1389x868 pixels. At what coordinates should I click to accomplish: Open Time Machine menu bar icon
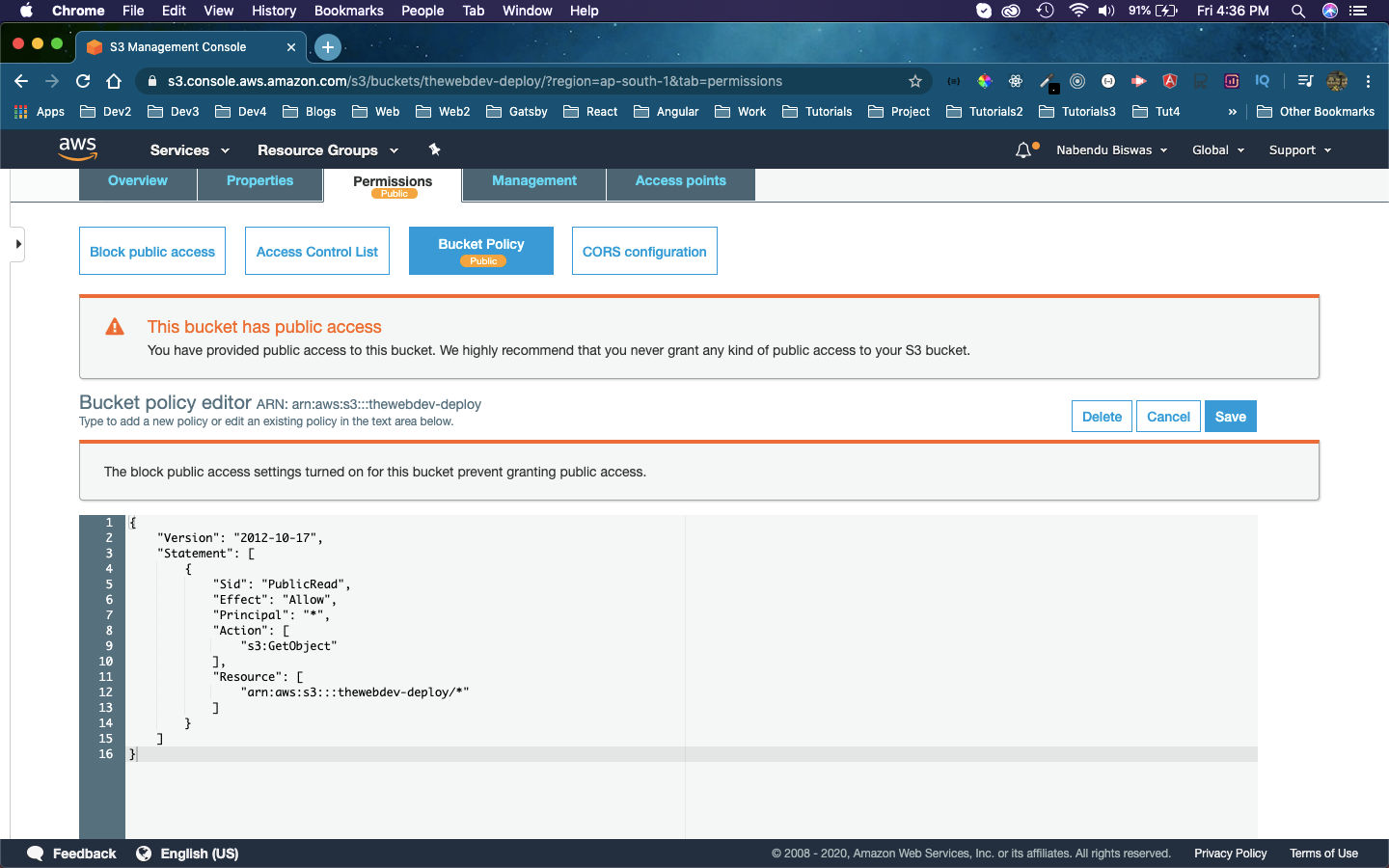[x=1046, y=11]
